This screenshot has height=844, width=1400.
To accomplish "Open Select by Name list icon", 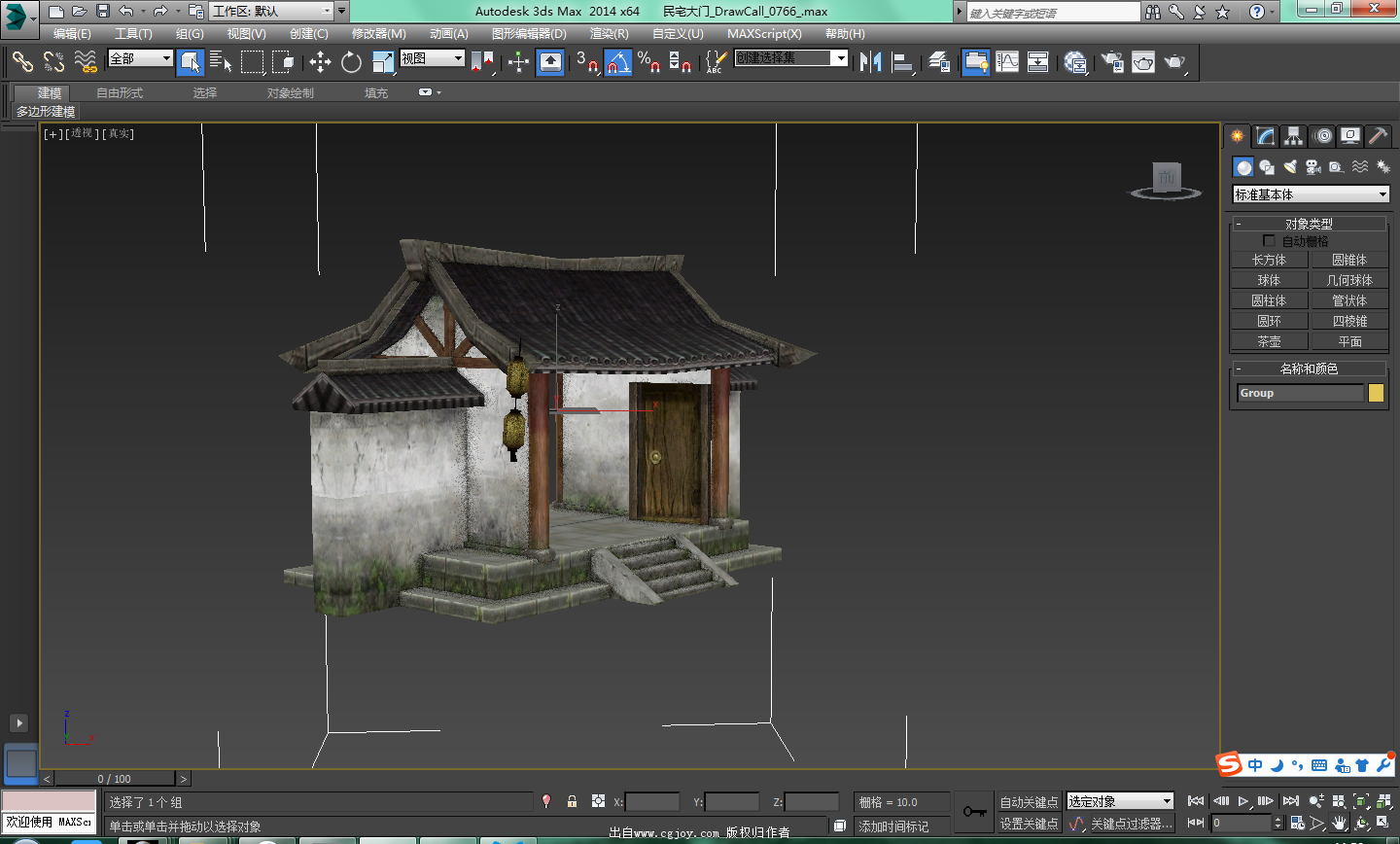I will pos(221,62).
